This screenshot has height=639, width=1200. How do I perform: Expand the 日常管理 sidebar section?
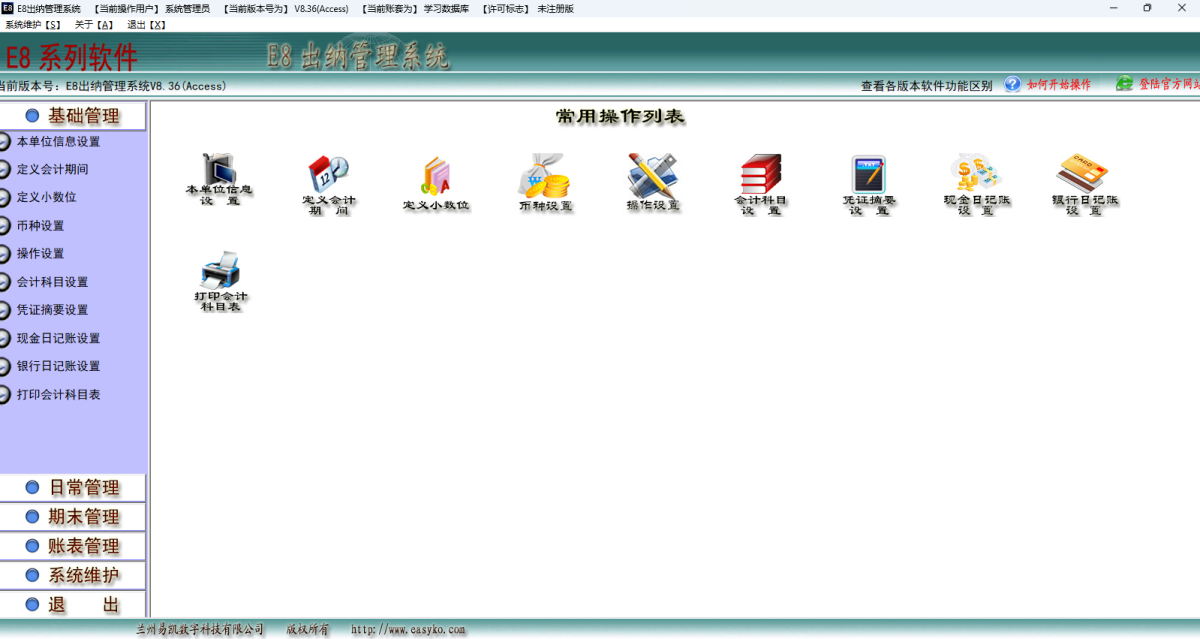73,487
